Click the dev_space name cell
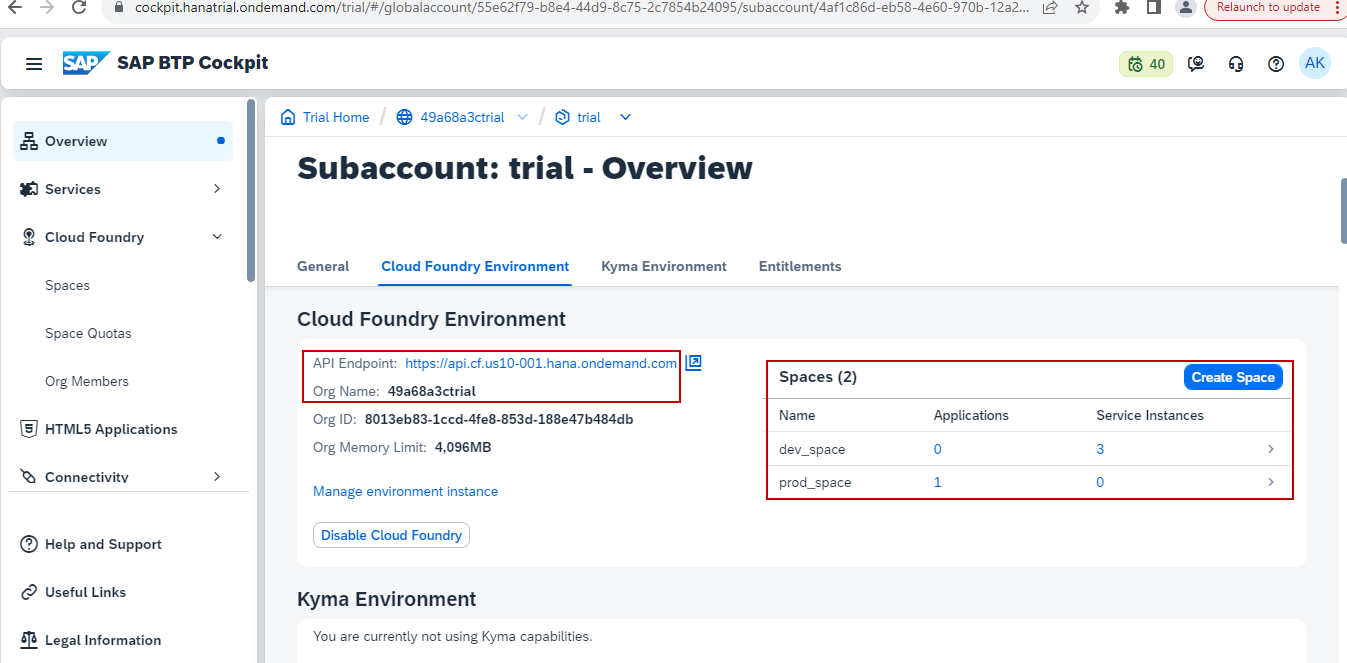Screen dimensions: 1347x663 tap(812, 449)
